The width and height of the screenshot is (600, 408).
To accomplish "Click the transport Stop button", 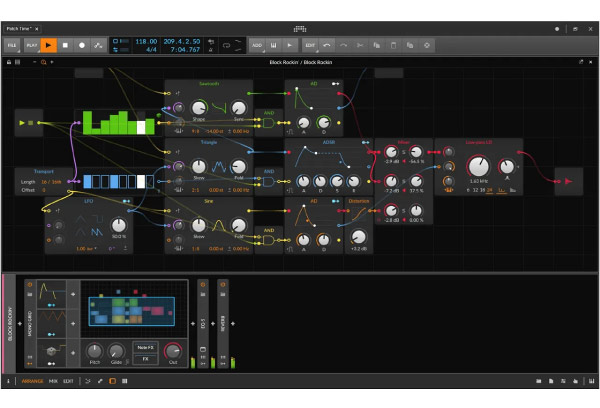I will (65, 45).
